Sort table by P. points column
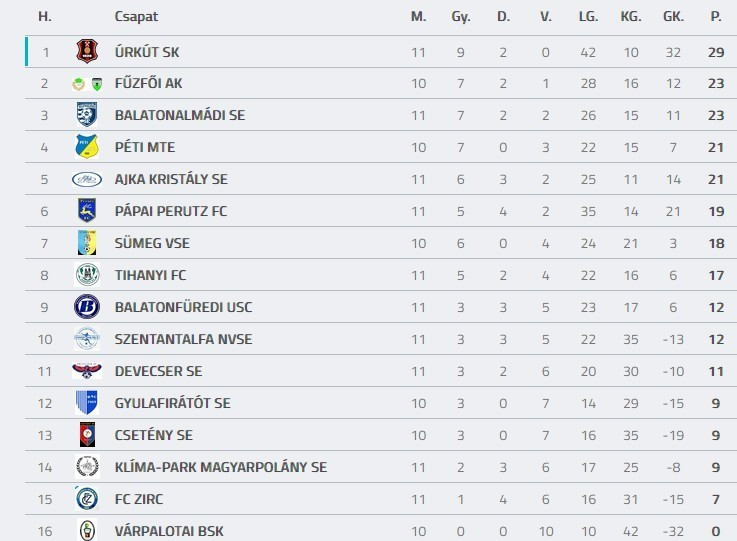This screenshot has width=737, height=541. point(715,17)
